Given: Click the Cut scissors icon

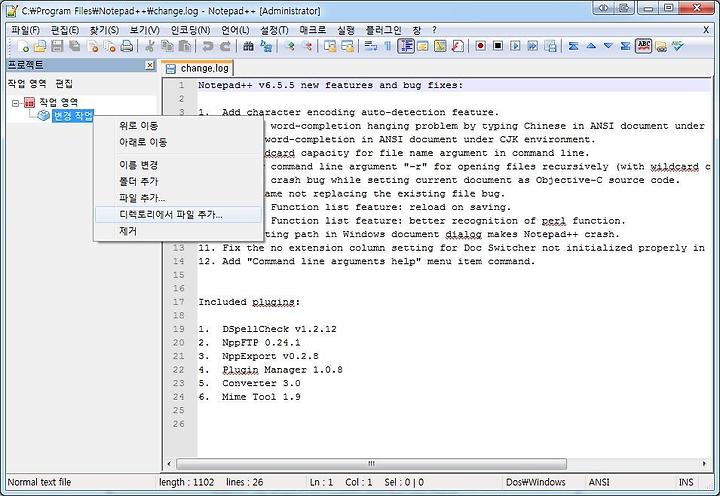Looking at the screenshot, I should [149, 46].
